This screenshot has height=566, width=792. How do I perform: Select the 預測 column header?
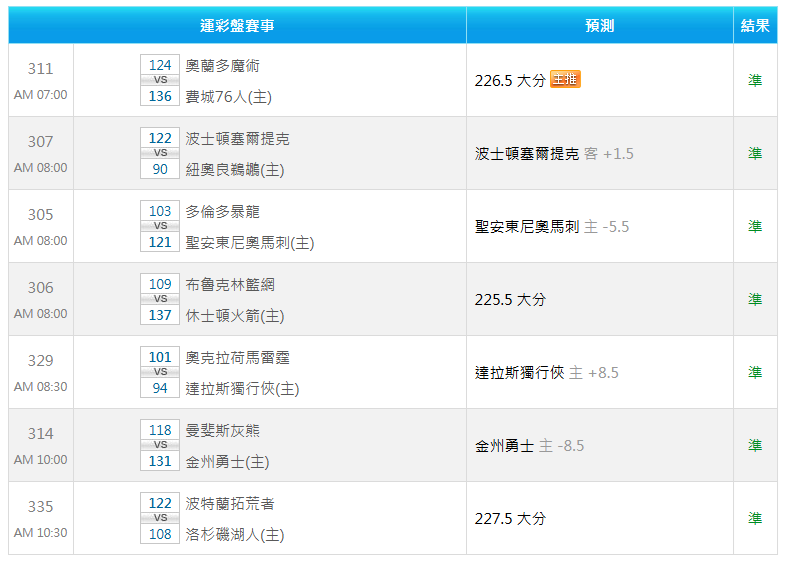click(599, 25)
